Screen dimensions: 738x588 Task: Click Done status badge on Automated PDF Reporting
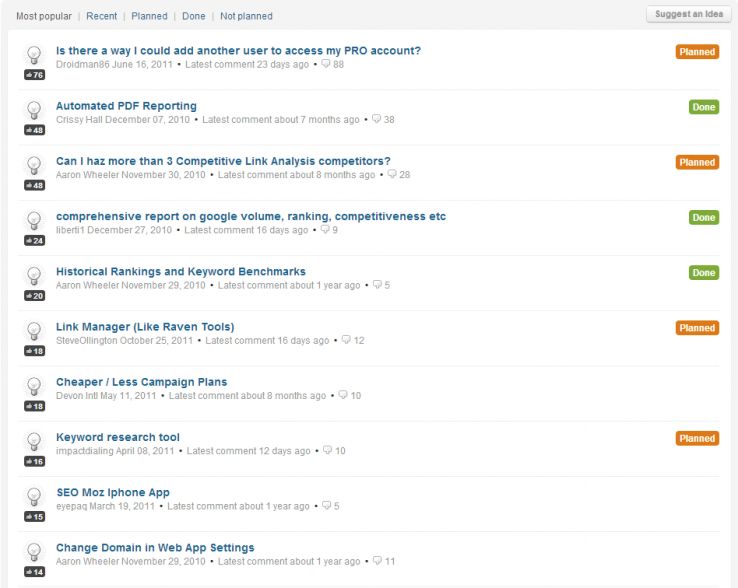click(x=703, y=107)
